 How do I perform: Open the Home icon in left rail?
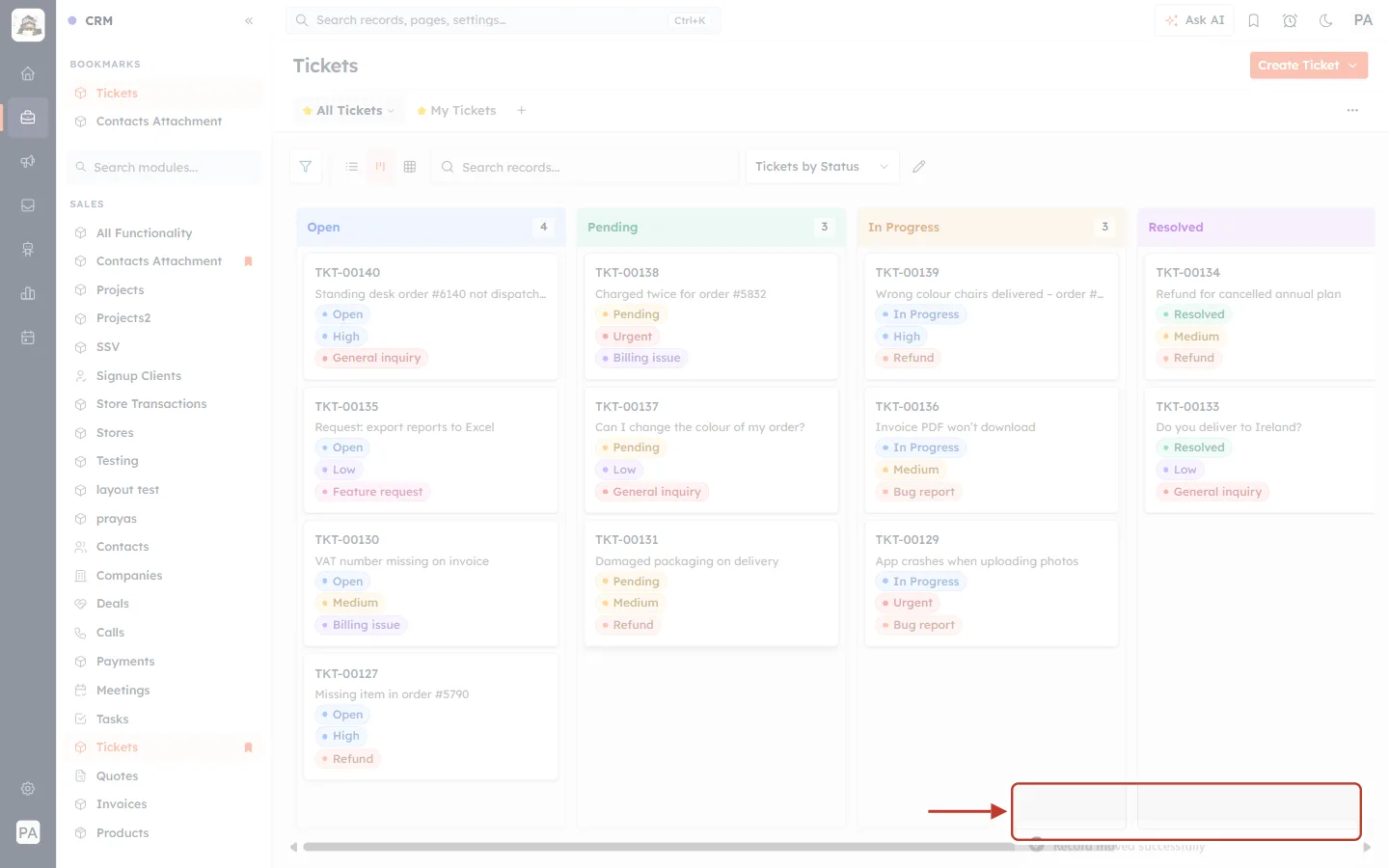(x=28, y=73)
